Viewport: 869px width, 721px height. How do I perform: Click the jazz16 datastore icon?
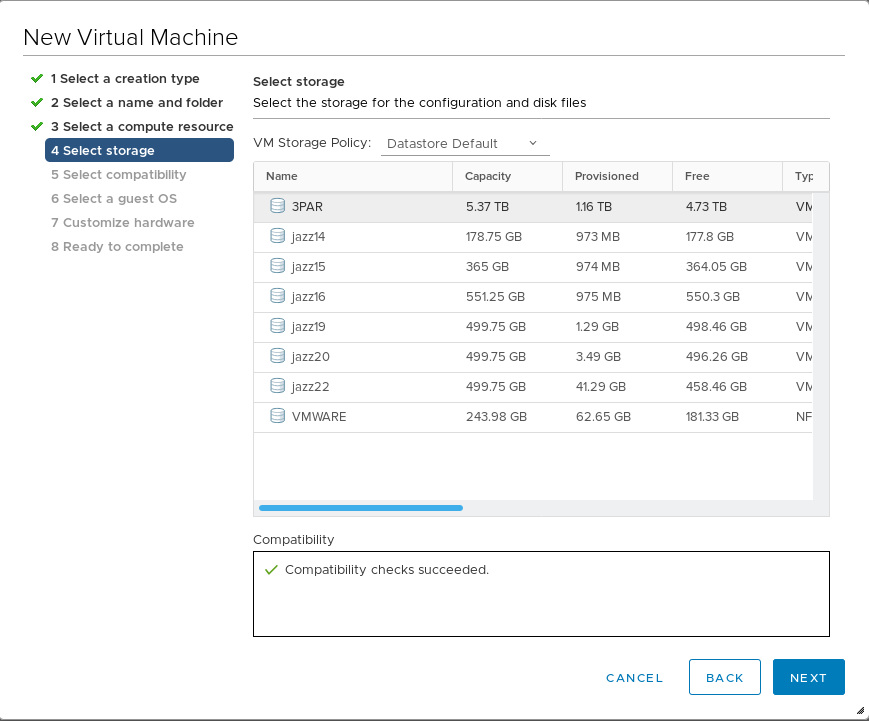coord(278,296)
